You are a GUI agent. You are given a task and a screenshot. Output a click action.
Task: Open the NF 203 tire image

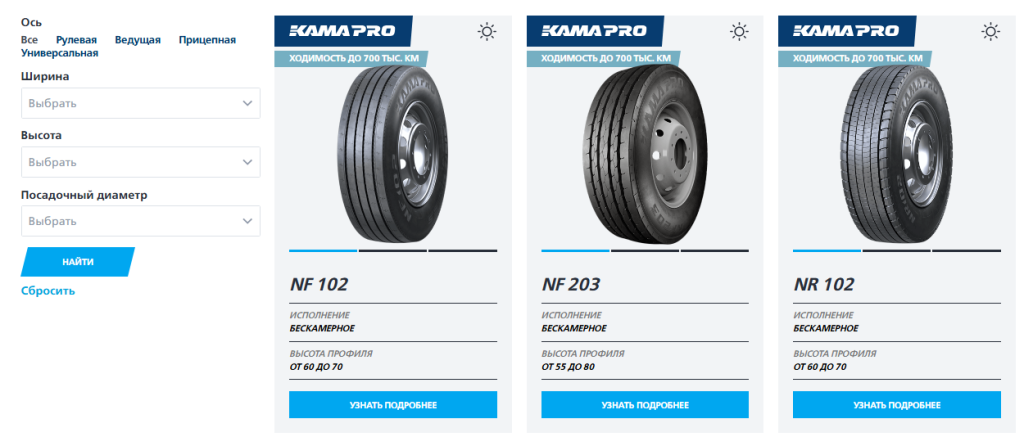point(645,154)
